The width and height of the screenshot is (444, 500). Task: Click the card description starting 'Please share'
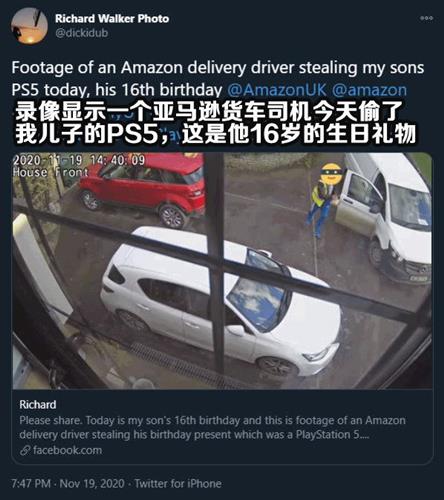212,427
